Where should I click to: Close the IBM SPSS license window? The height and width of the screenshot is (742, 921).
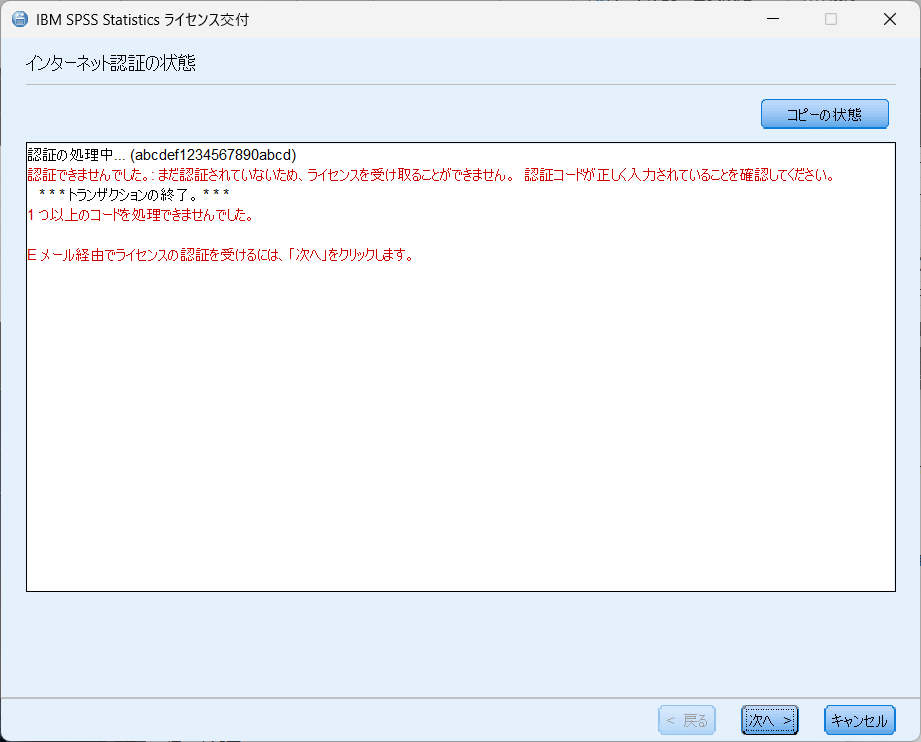(889, 20)
